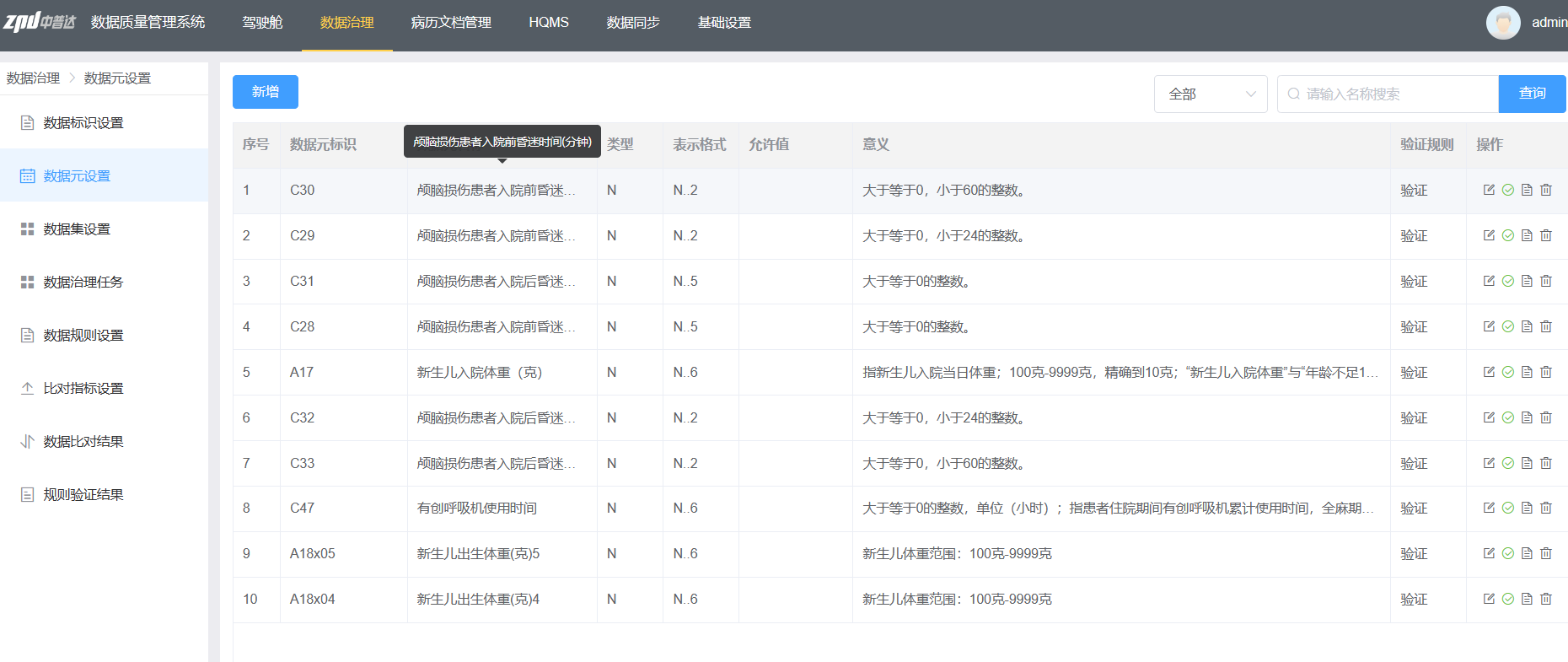This screenshot has height=662, width=1568.
Task: Click the green check icon for row A18x05
Action: pos(1508,553)
